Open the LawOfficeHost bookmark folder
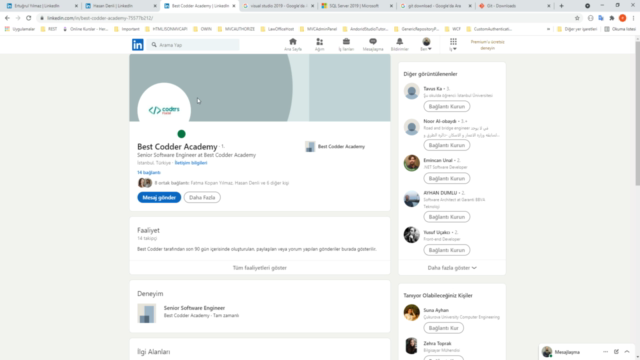The width and height of the screenshot is (640, 360). (x=277, y=29)
